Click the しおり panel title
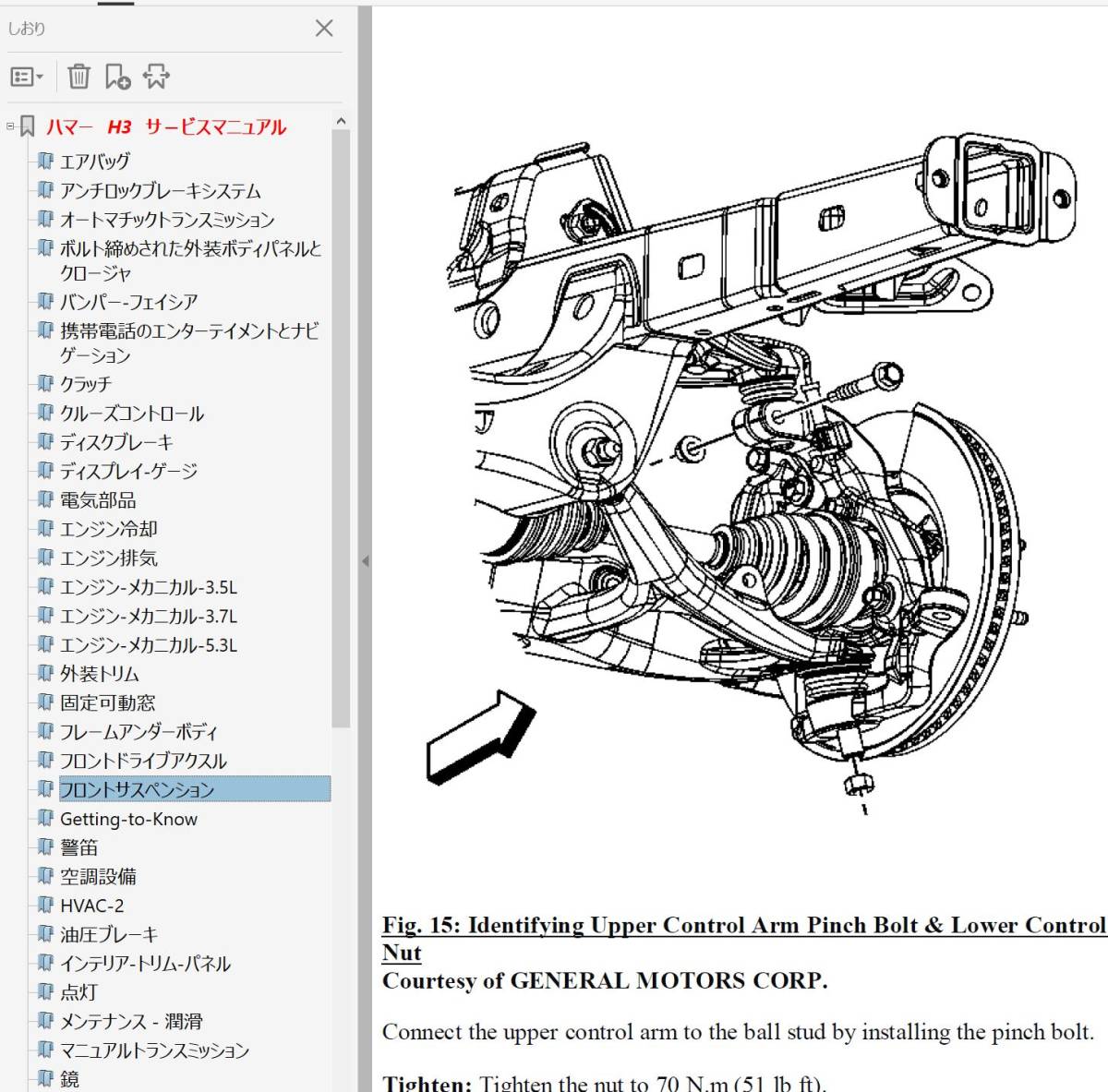 [x=26, y=29]
